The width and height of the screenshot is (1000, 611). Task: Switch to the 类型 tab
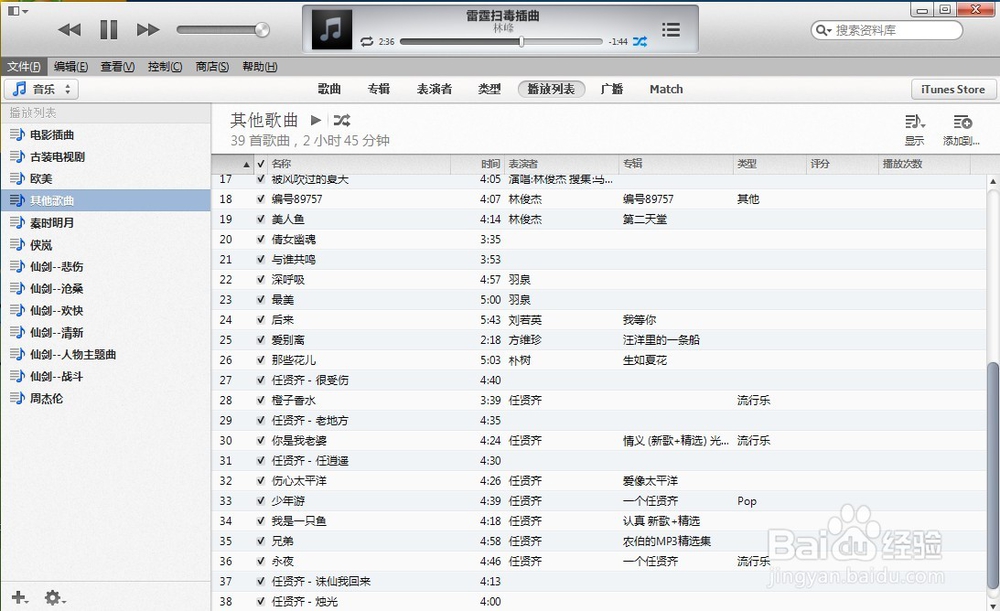click(489, 89)
